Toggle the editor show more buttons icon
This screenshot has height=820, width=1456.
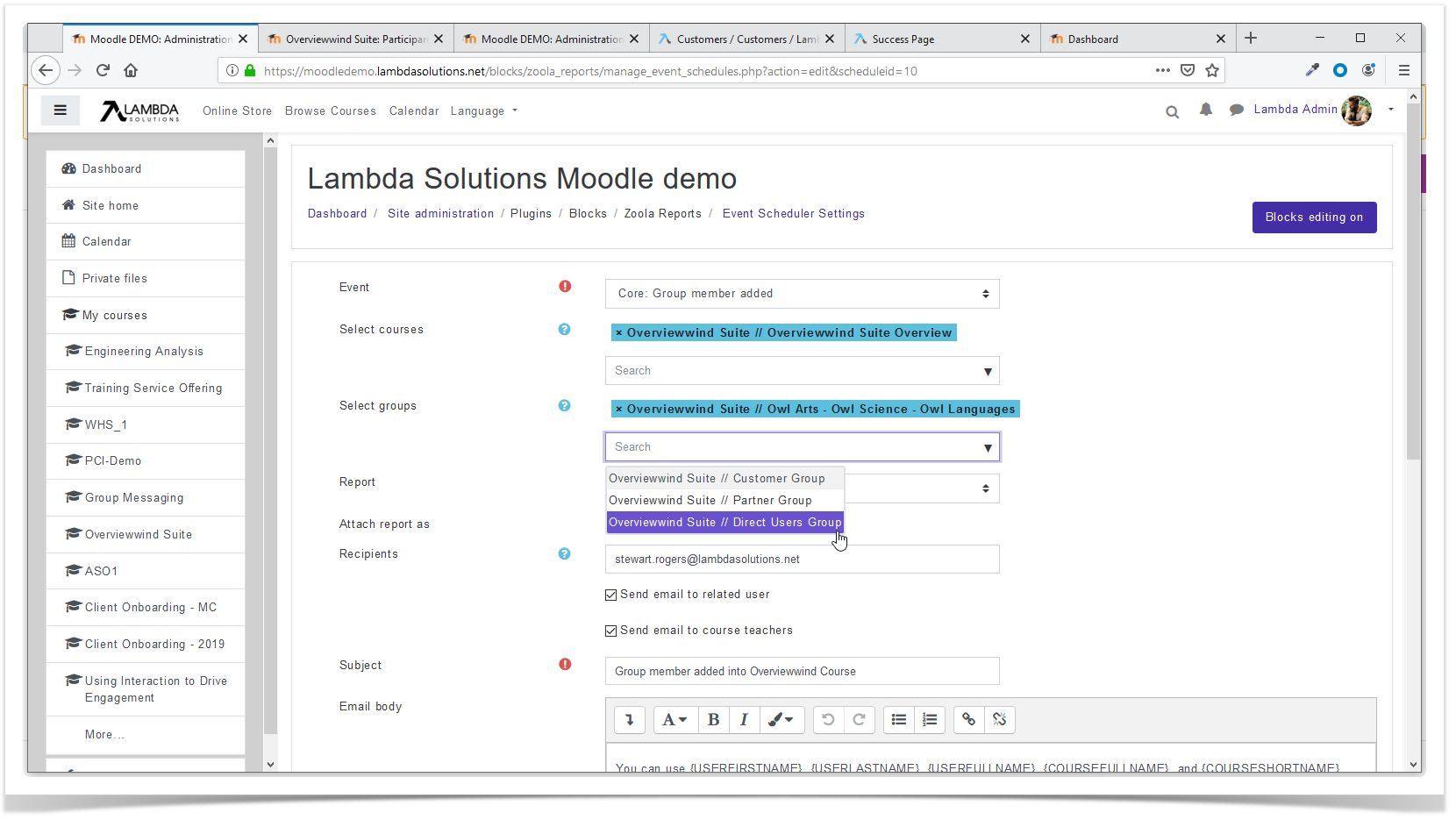tap(630, 720)
